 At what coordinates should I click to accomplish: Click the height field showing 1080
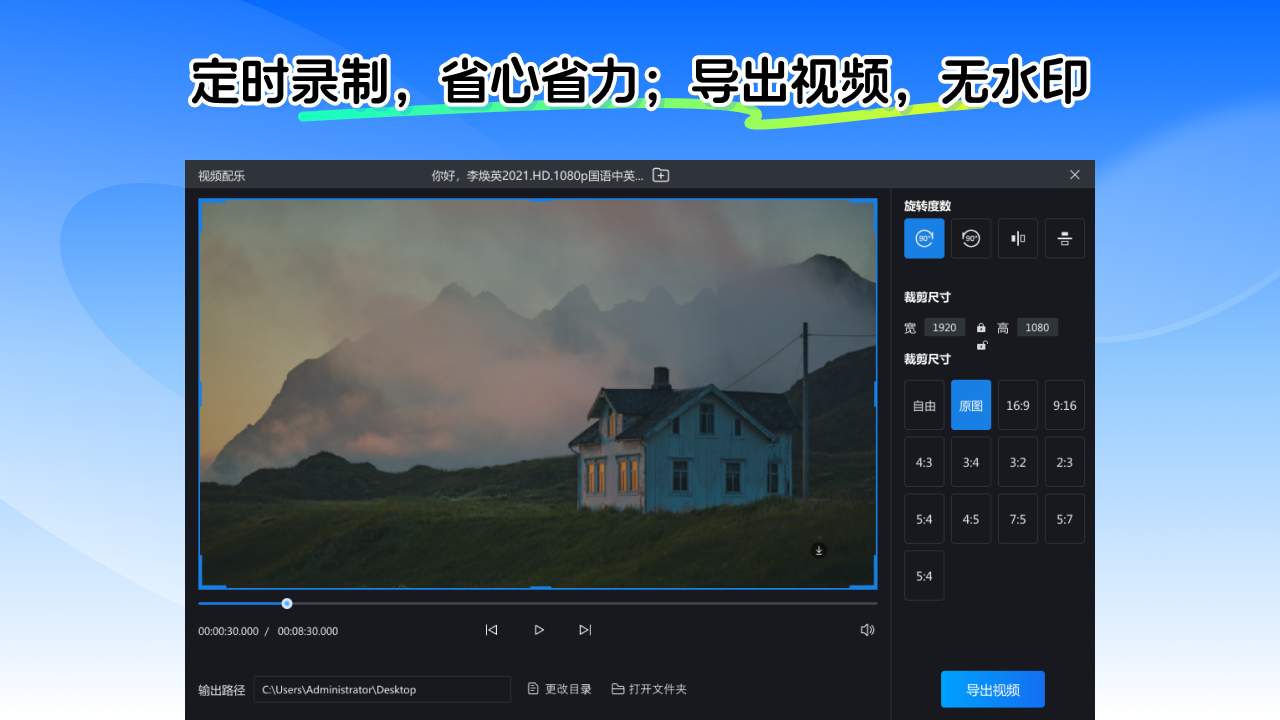(1037, 327)
